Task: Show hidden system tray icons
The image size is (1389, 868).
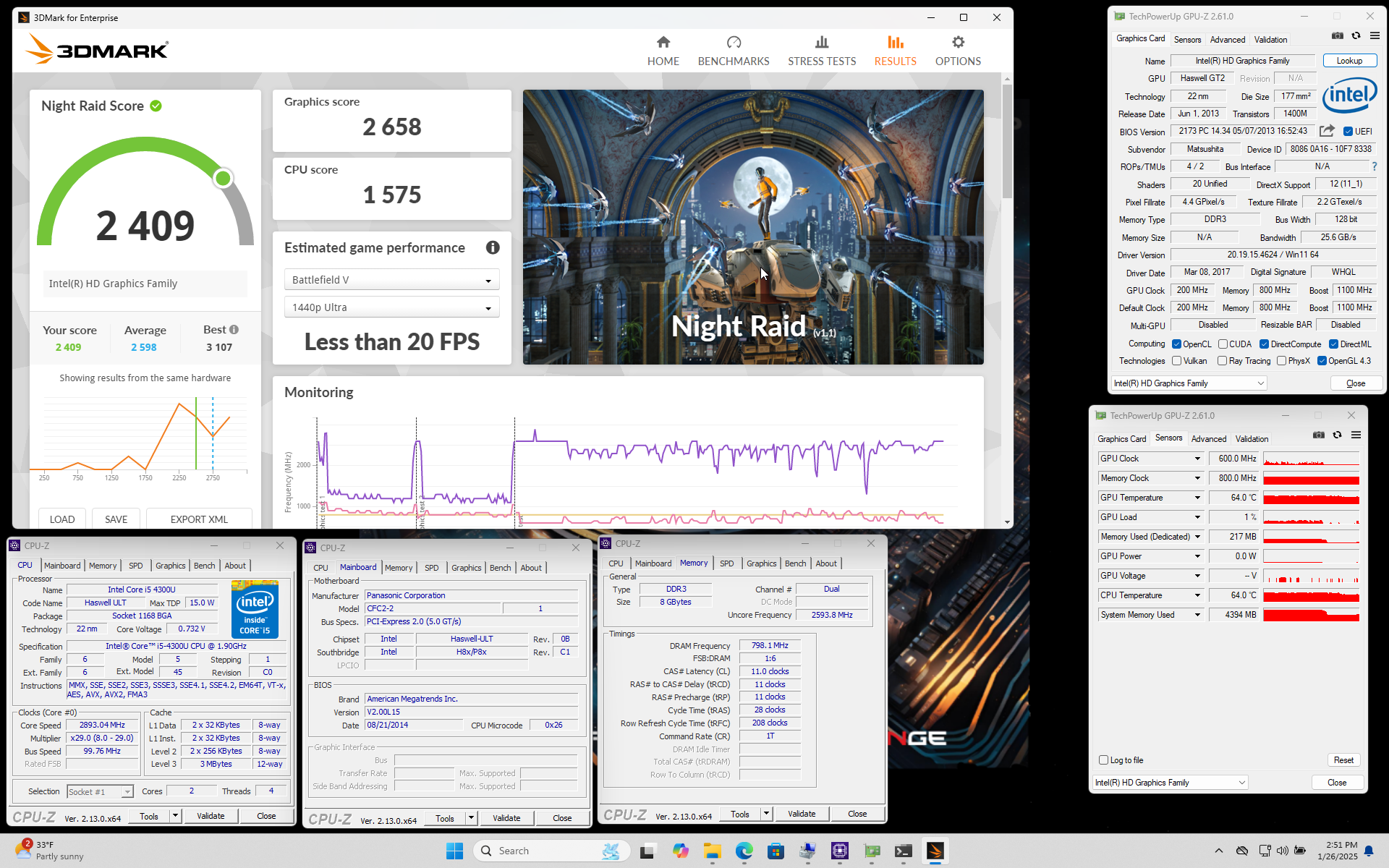Action: pos(1219,851)
